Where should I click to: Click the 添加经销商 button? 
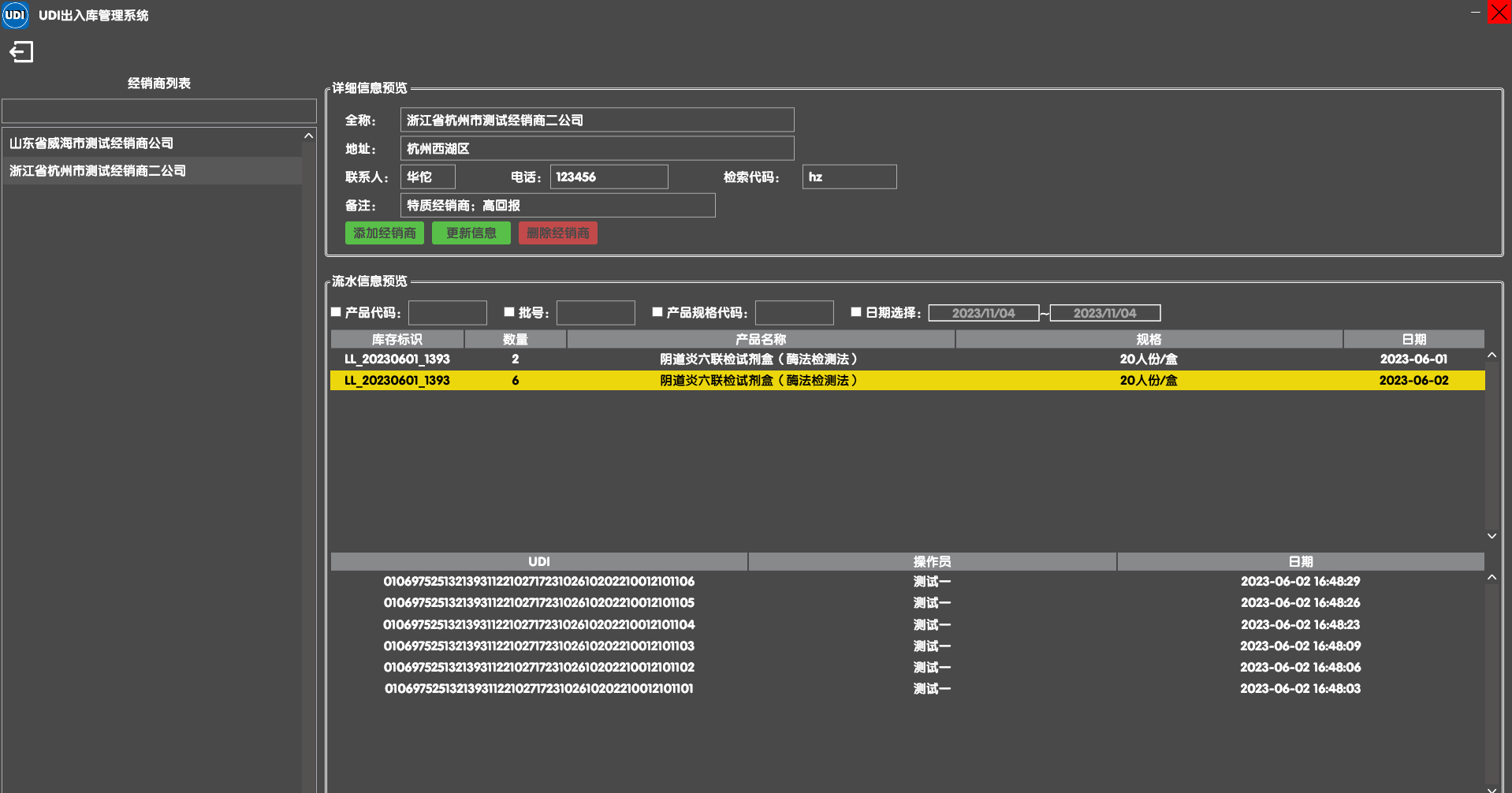click(385, 233)
